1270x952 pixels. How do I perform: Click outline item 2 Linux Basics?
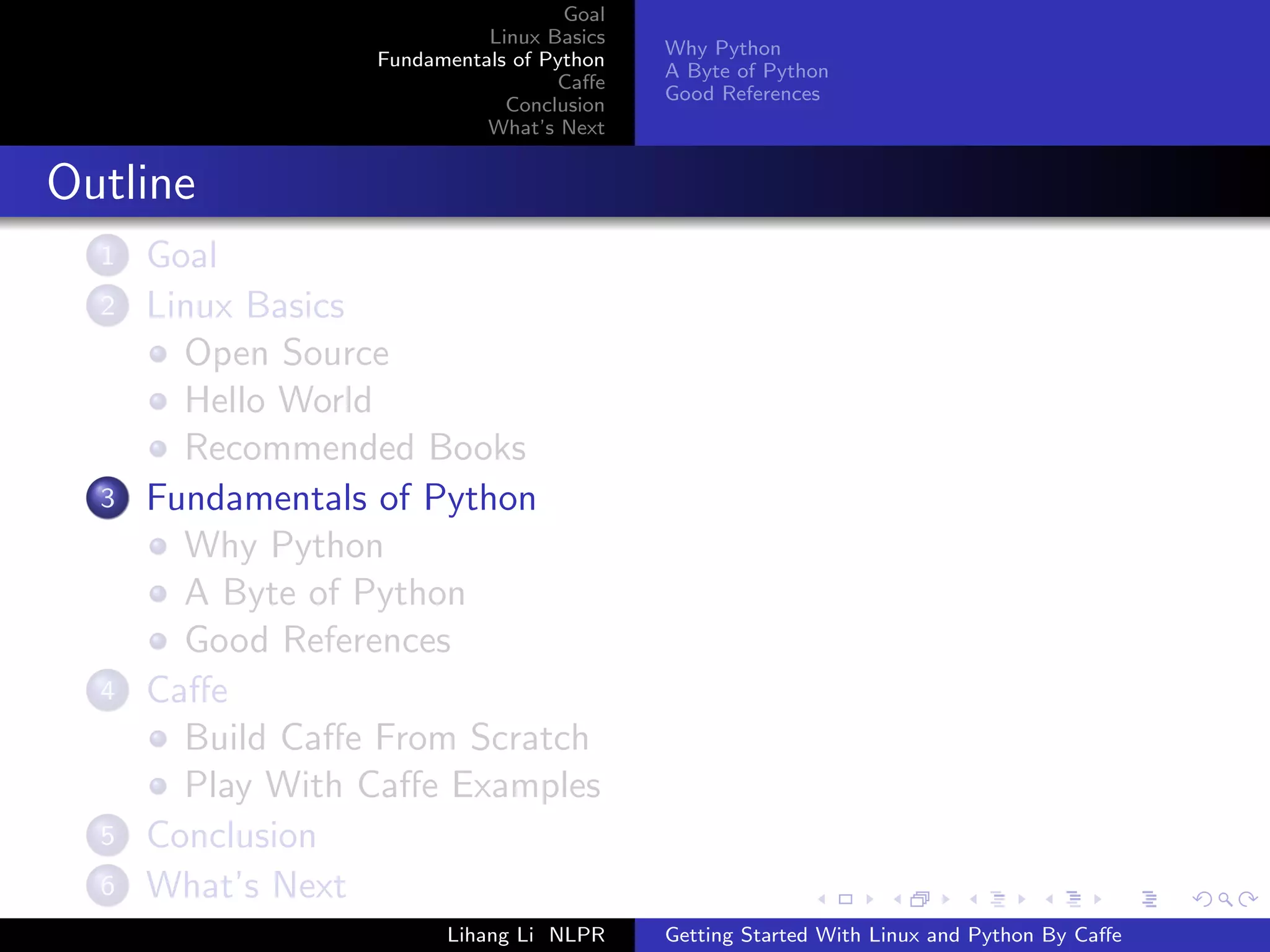(246, 305)
